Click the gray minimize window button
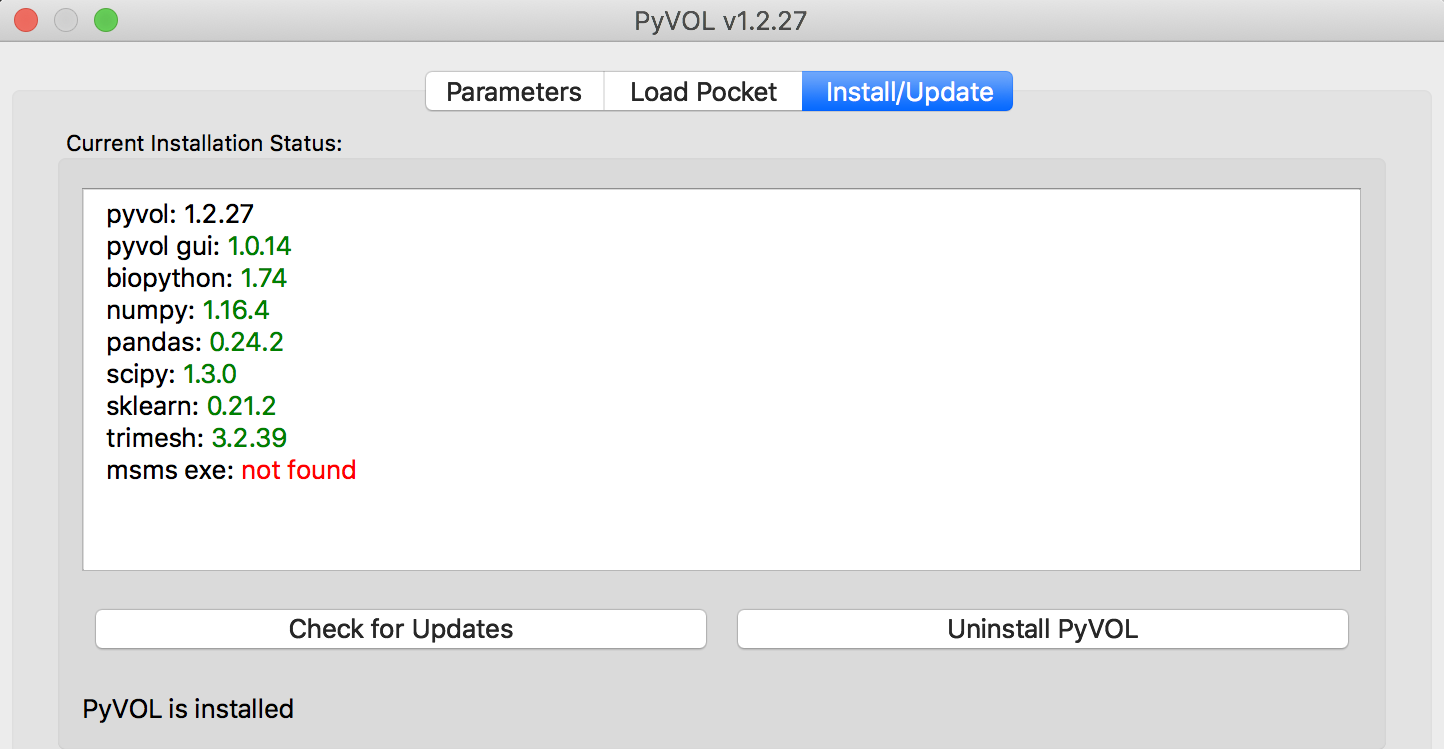1444x749 pixels. point(66,20)
